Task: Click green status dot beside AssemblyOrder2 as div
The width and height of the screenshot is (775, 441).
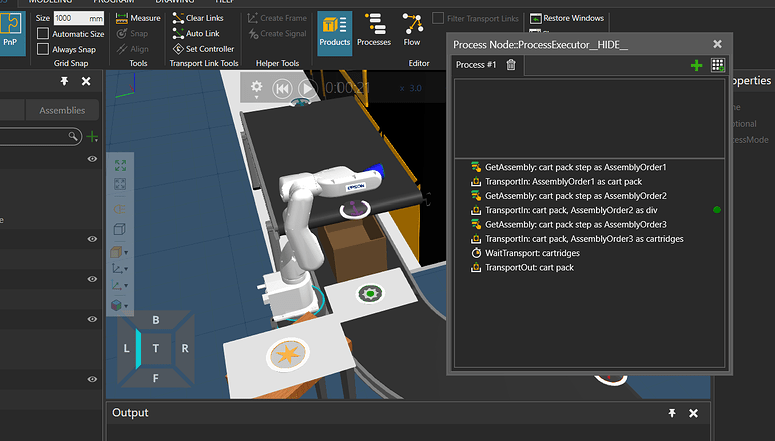Action: click(717, 210)
